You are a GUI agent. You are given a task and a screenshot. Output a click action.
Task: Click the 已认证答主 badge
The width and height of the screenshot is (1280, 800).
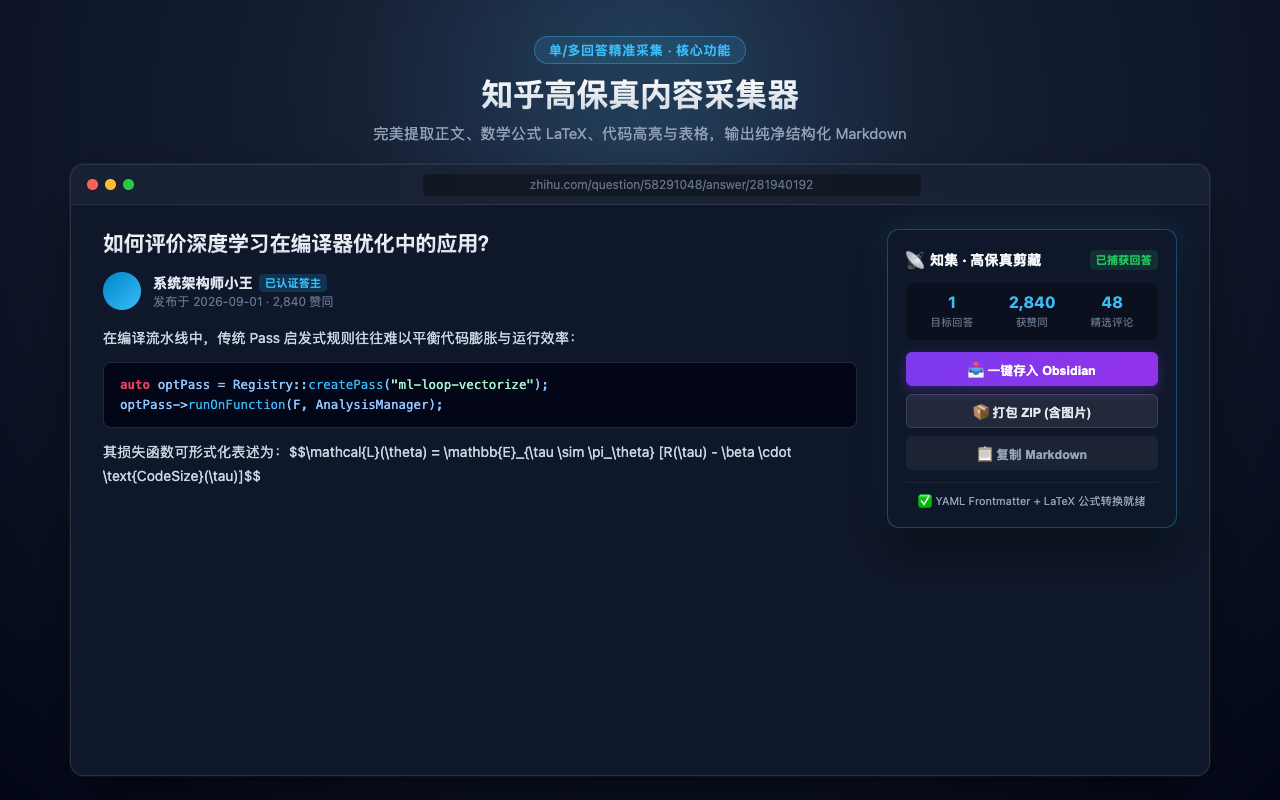pos(293,283)
